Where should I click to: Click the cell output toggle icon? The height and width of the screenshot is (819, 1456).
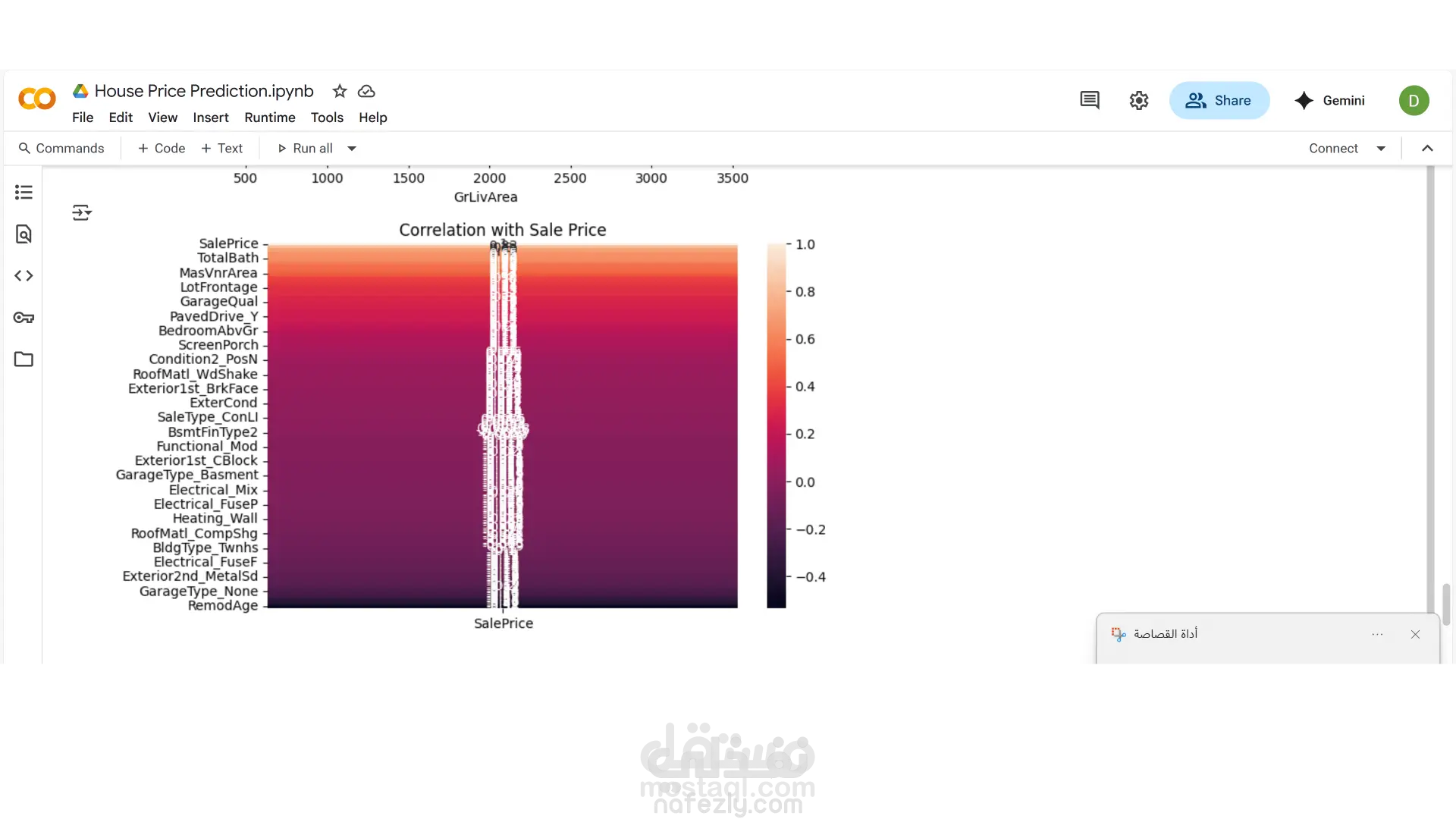tap(82, 212)
